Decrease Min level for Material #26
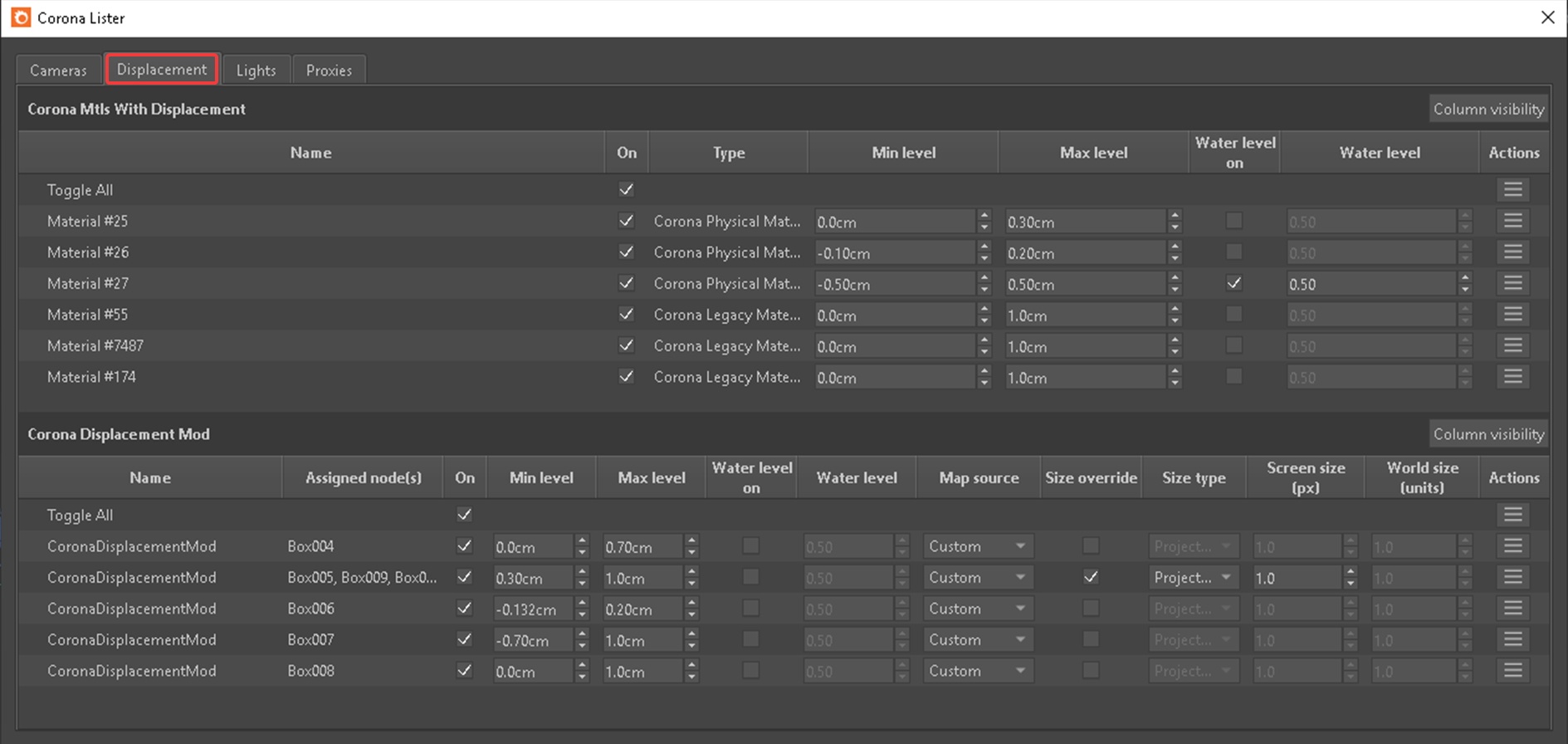This screenshot has height=744, width=1568. coord(984,258)
